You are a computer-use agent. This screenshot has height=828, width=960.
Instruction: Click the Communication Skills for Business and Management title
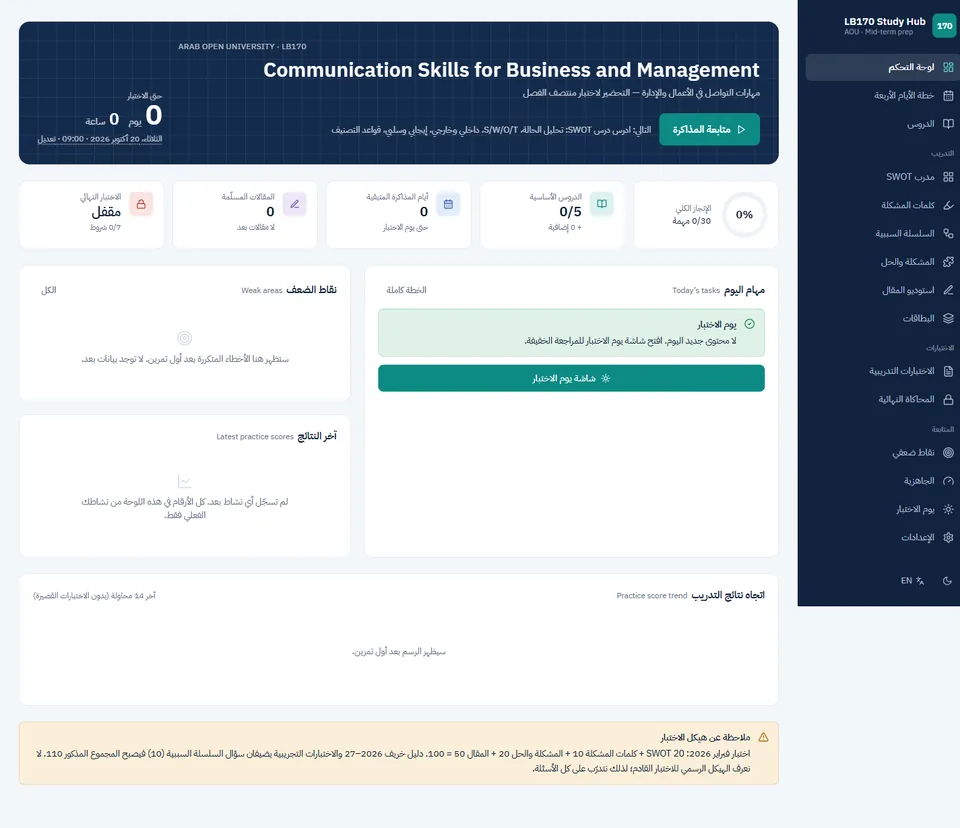point(511,70)
